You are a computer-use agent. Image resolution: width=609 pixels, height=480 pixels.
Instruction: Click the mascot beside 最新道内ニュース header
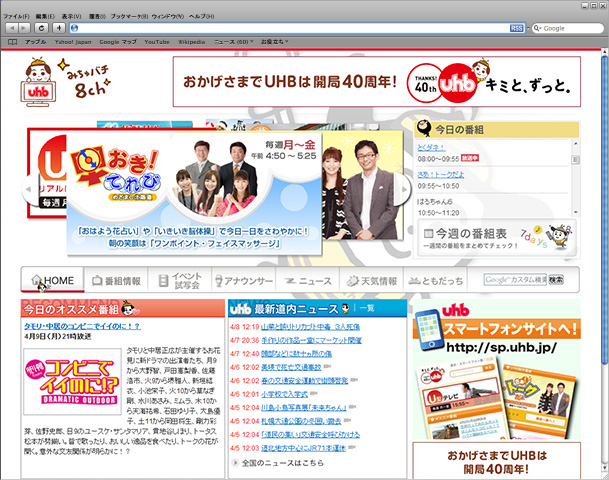click(x=345, y=309)
